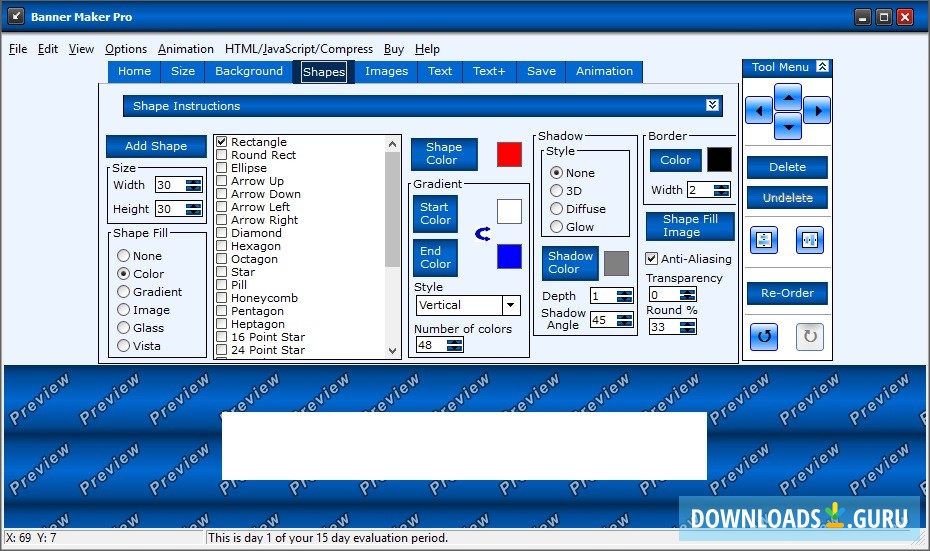Switch to the Save tab
This screenshot has height=551, width=930.
click(541, 71)
